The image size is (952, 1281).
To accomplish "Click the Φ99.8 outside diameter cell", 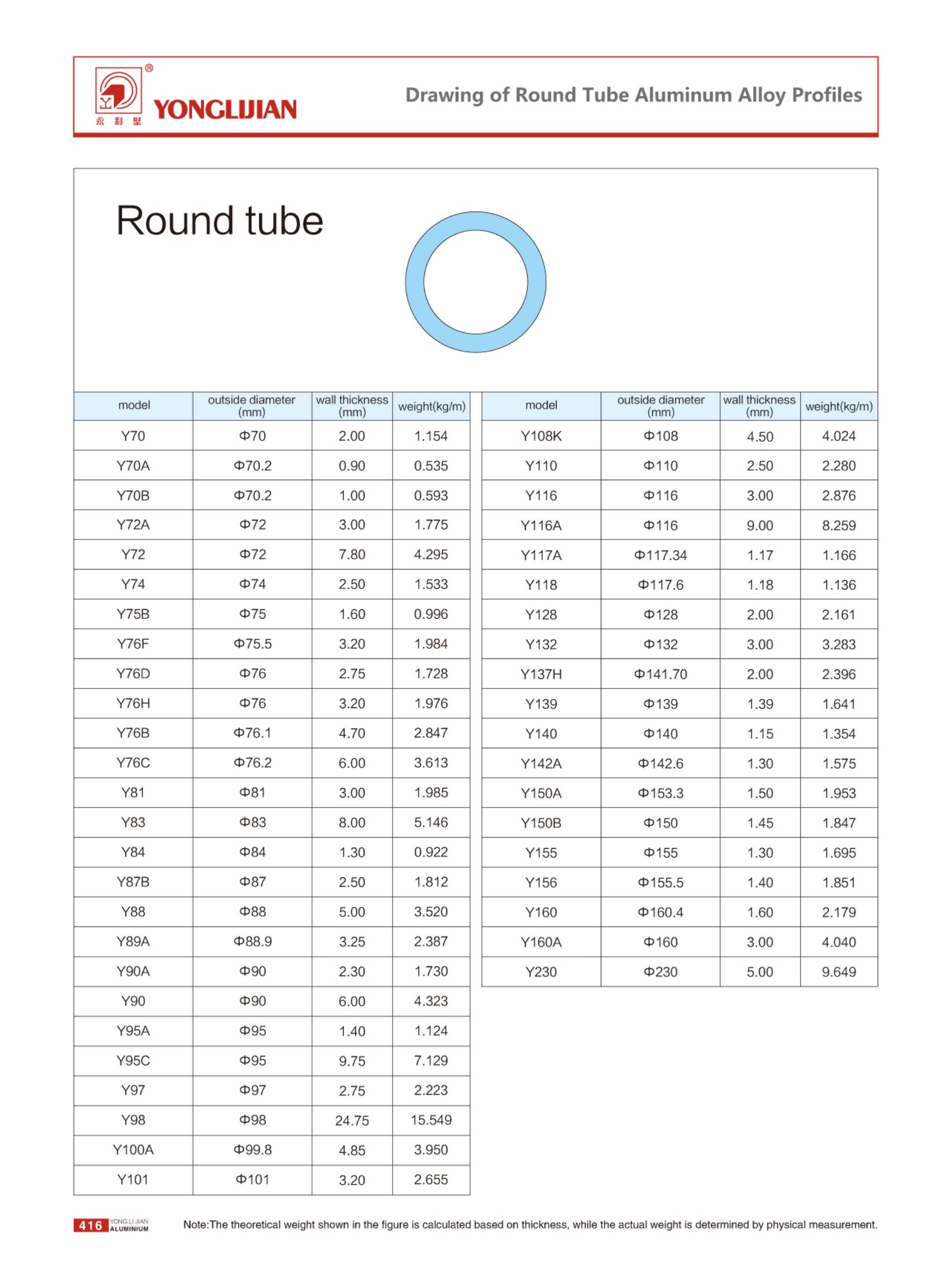I will [252, 1150].
